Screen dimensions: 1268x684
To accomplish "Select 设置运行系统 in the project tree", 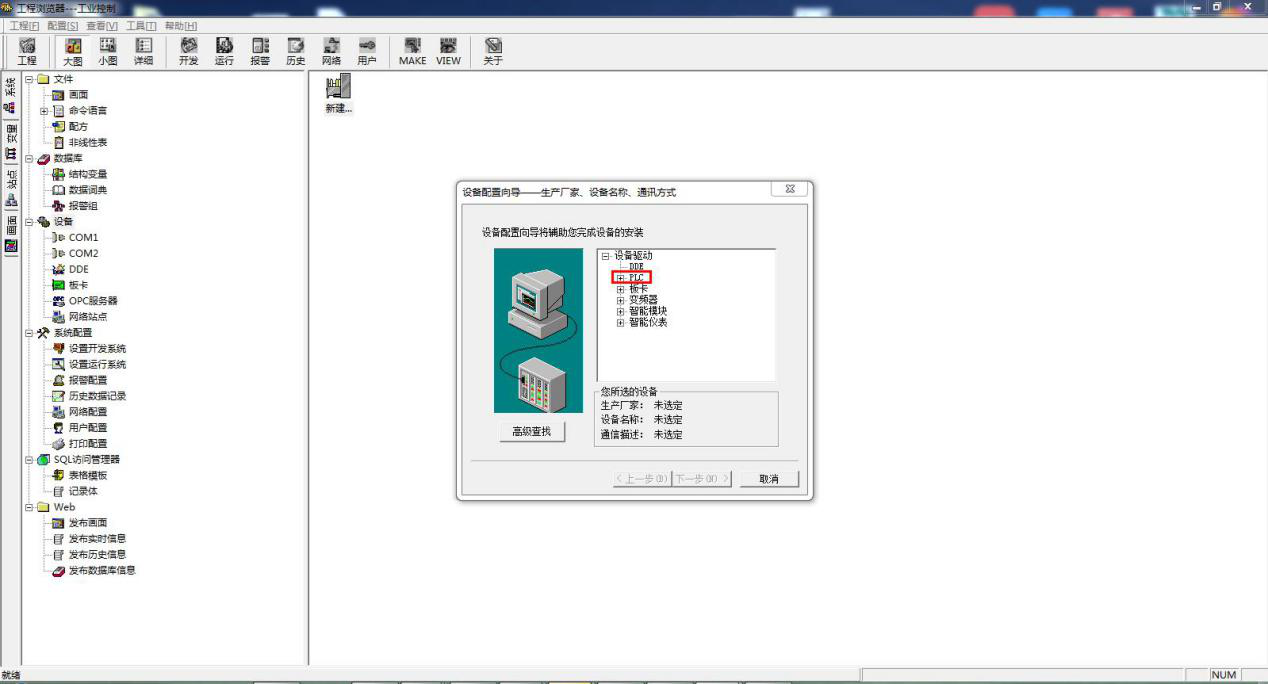I will pos(97,364).
